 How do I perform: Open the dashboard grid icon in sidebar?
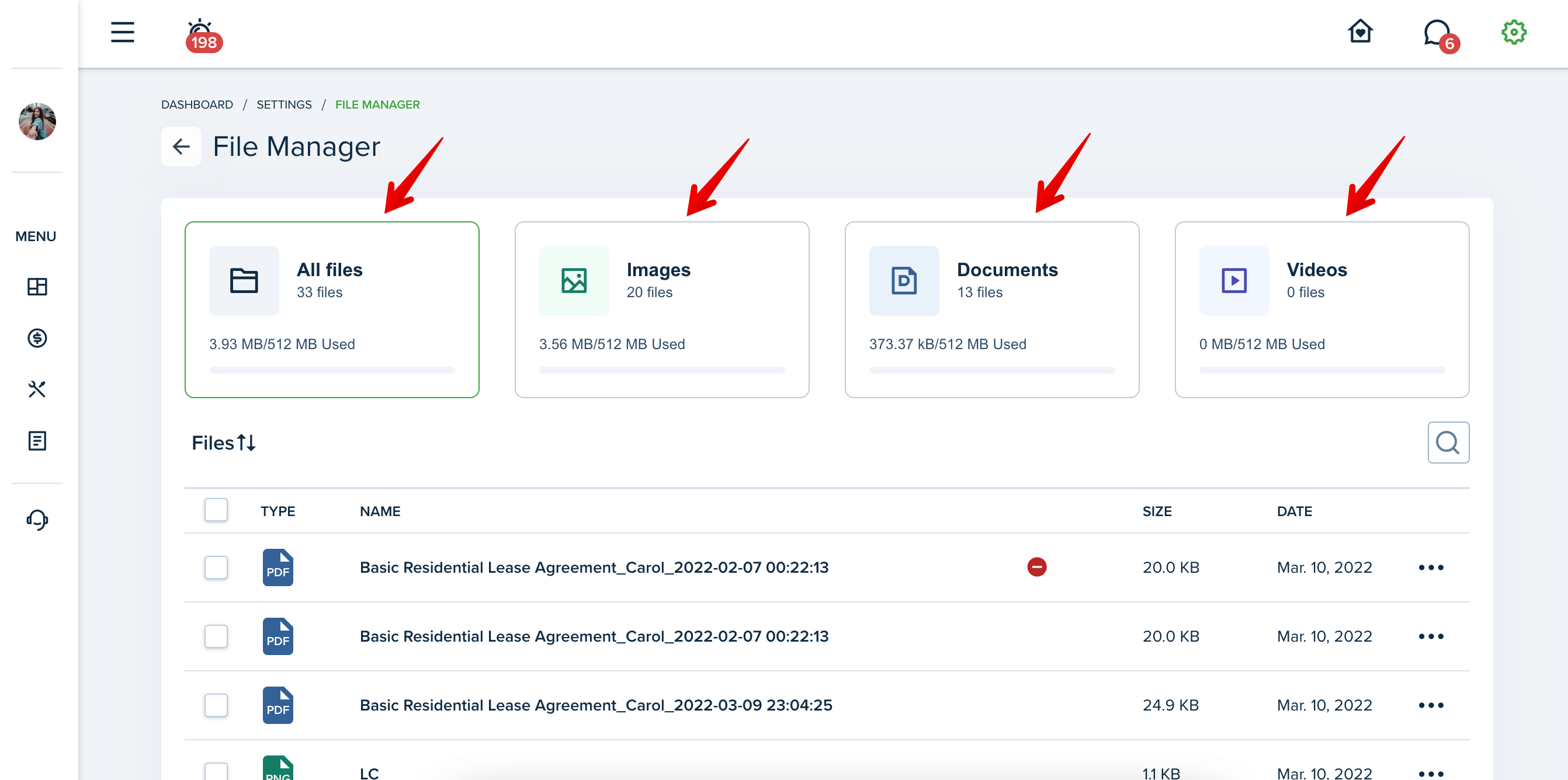point(37,287)
